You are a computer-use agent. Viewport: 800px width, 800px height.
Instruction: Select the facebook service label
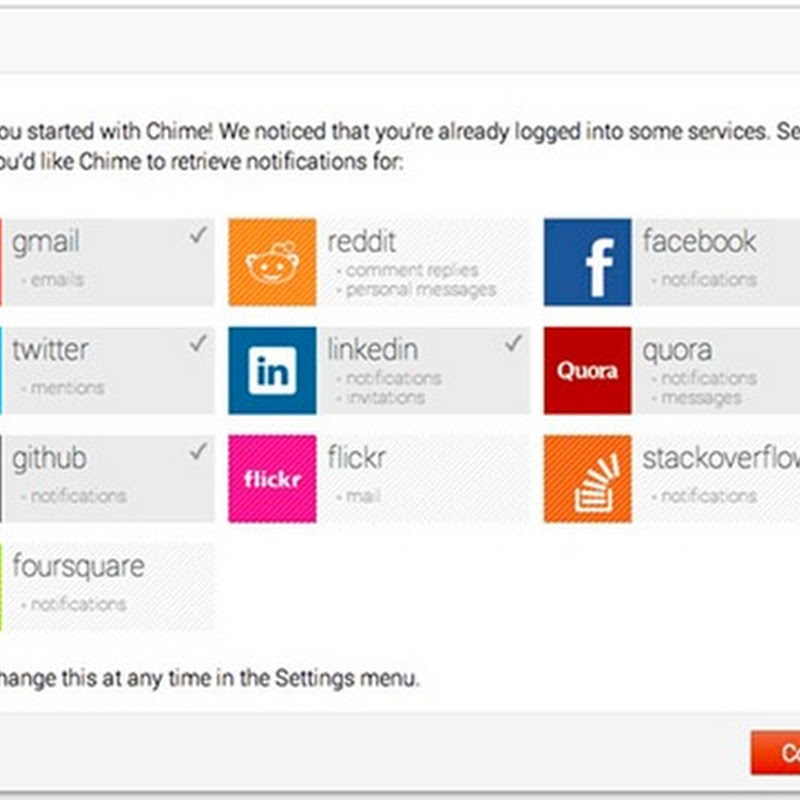(x=699, y=241)
